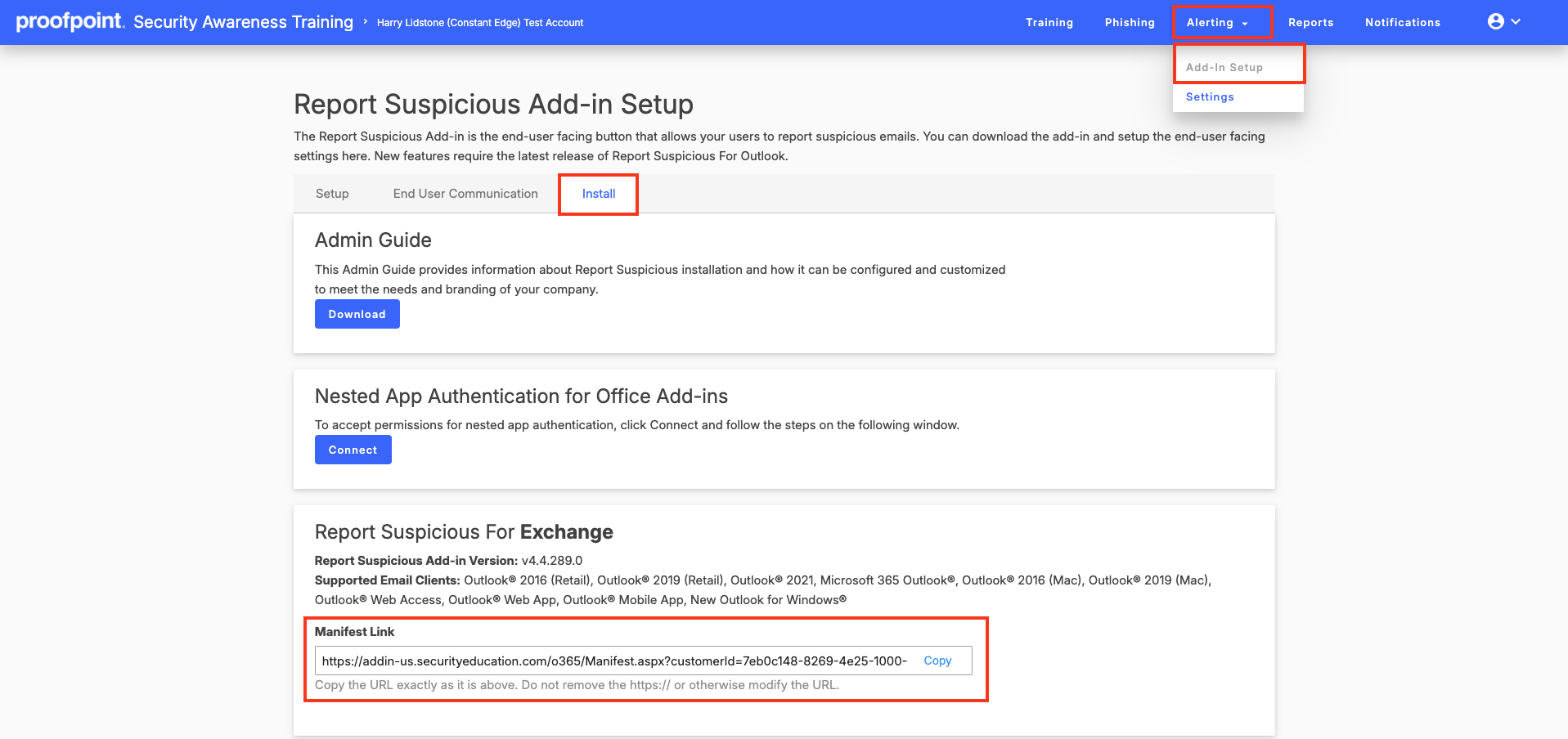Choose Settings in the Alerting dropdown
1568x739 pixels.
[1210, 96]
